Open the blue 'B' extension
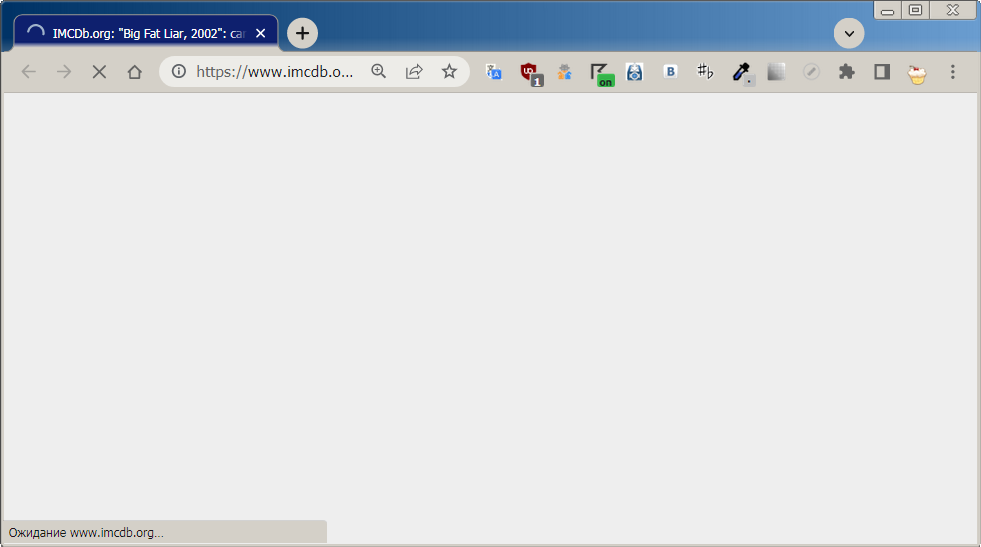This screenshot has height=547, width=981. tap(670, 72)
